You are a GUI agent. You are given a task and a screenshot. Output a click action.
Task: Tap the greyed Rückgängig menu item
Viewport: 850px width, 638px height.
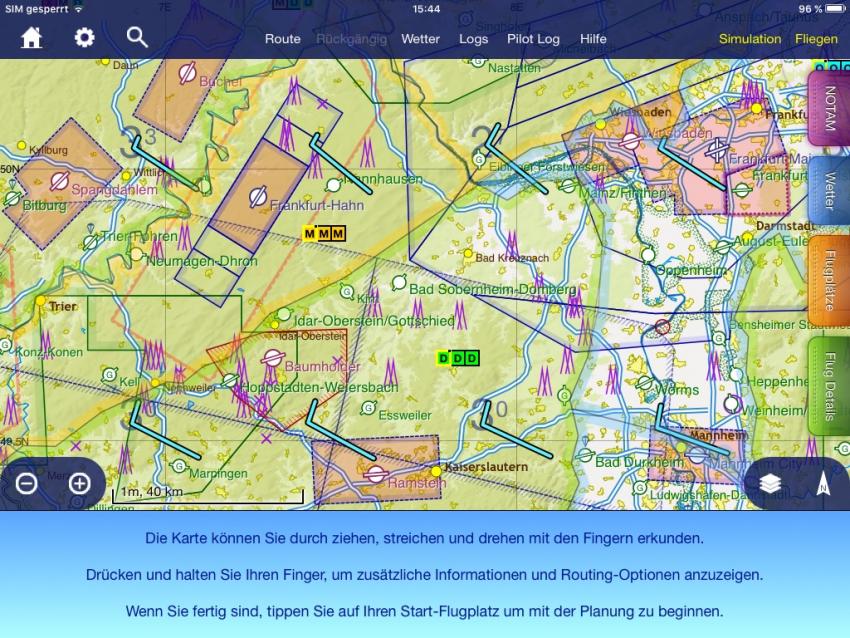point(351,39)
